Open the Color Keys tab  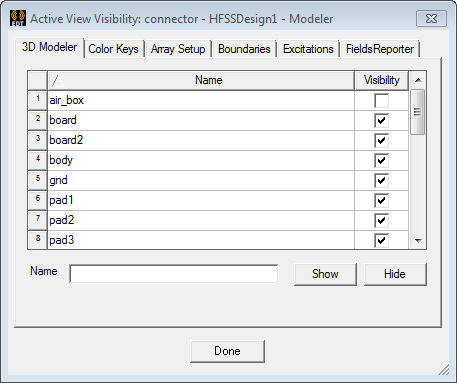click(x=113, y=49)
